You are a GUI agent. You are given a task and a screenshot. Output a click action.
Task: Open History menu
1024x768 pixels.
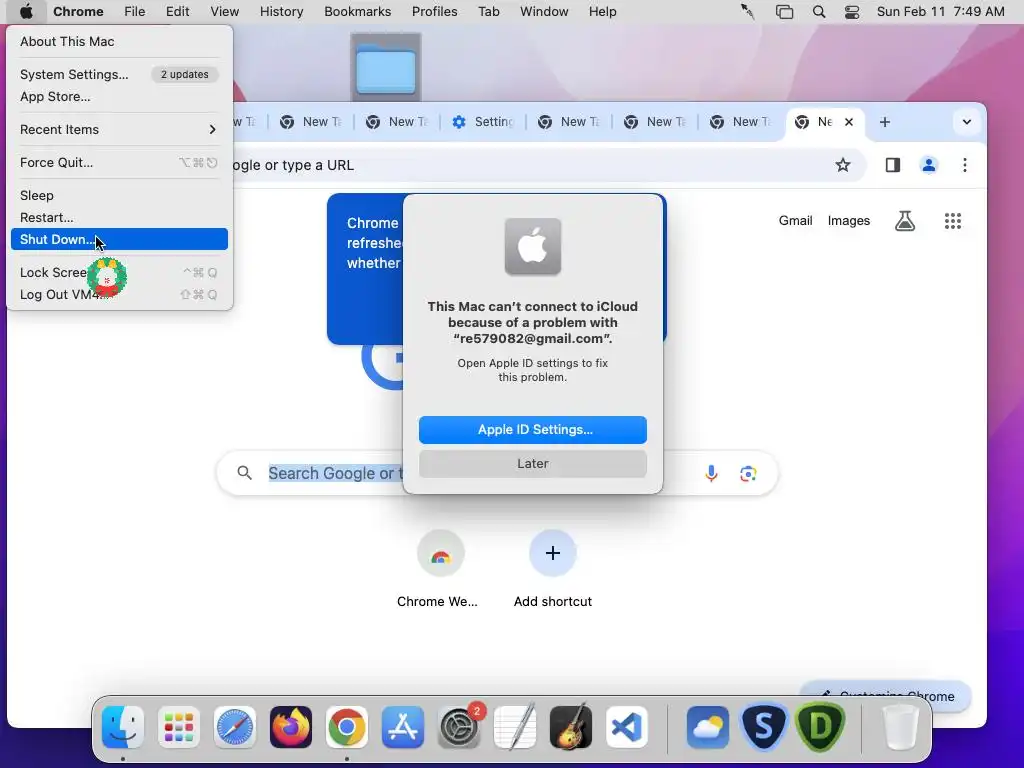281,12
